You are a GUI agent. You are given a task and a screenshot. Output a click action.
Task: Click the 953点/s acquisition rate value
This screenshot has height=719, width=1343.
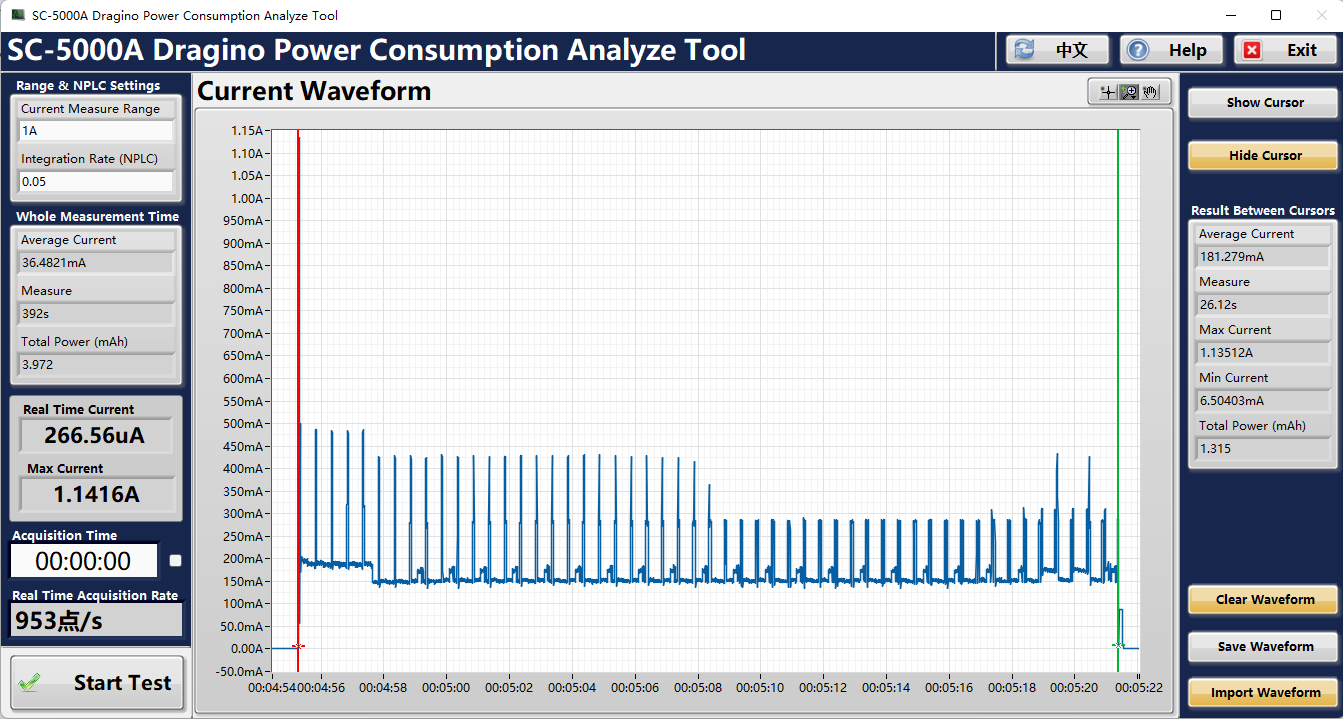96,621
